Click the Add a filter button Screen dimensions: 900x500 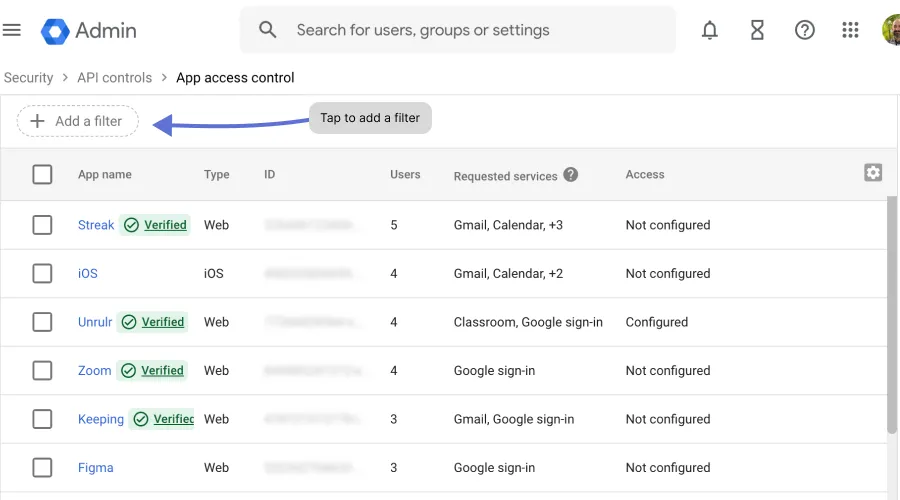point(78,121)
